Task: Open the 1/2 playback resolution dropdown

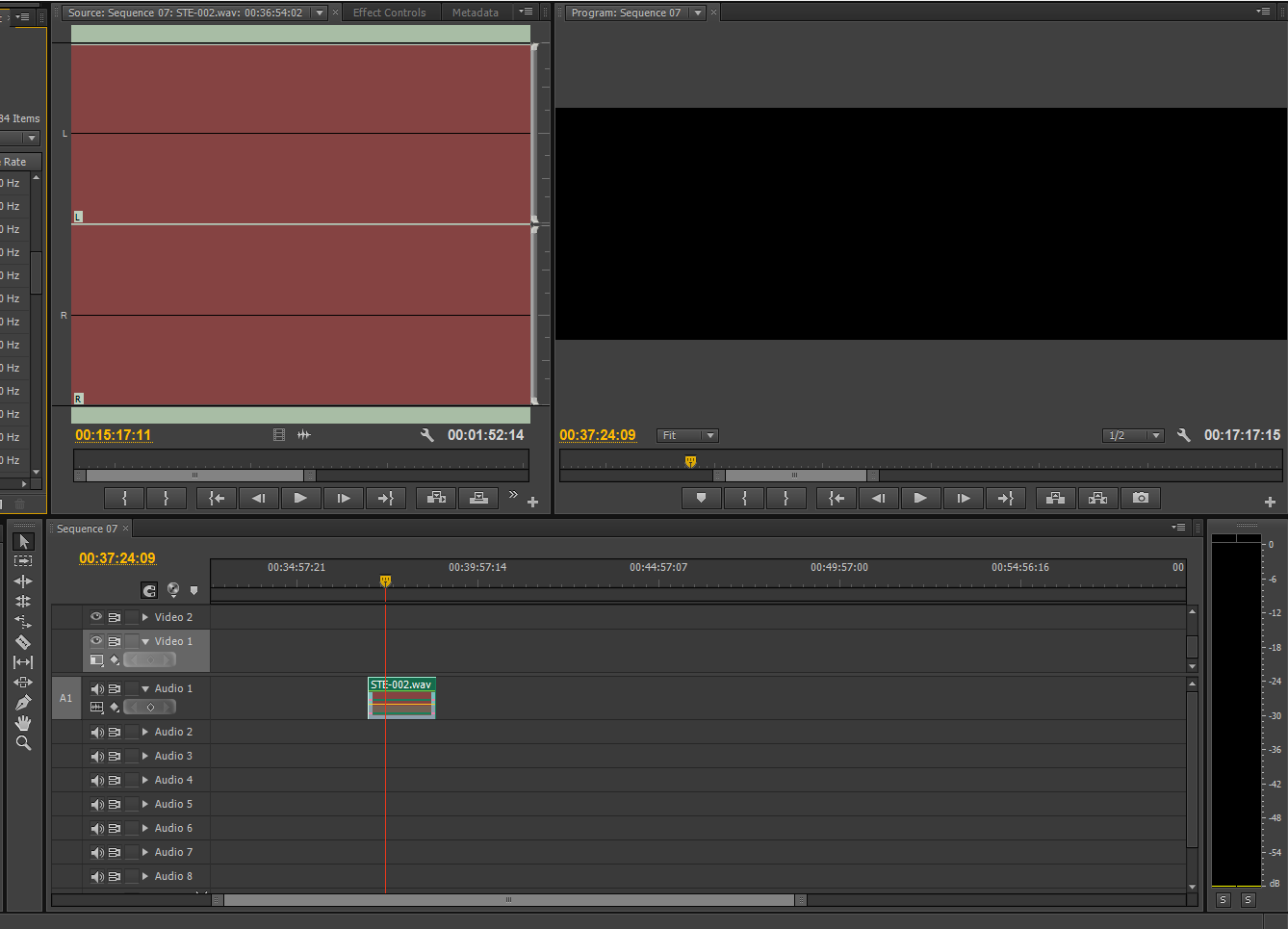Action: pos(1133,435)
